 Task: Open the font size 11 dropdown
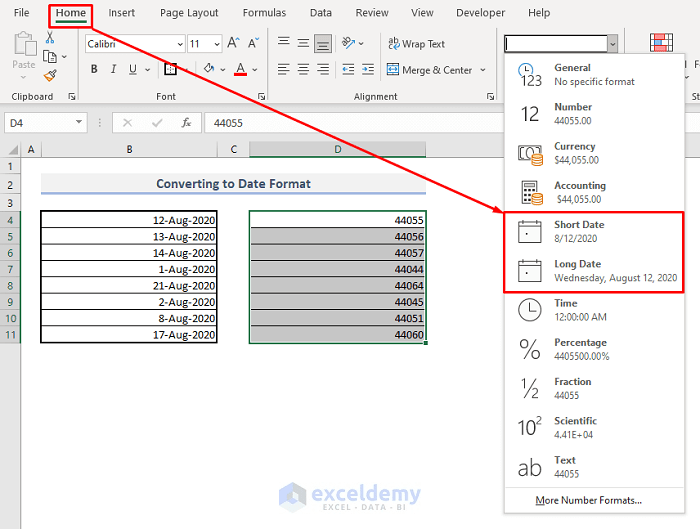[217, 44]
